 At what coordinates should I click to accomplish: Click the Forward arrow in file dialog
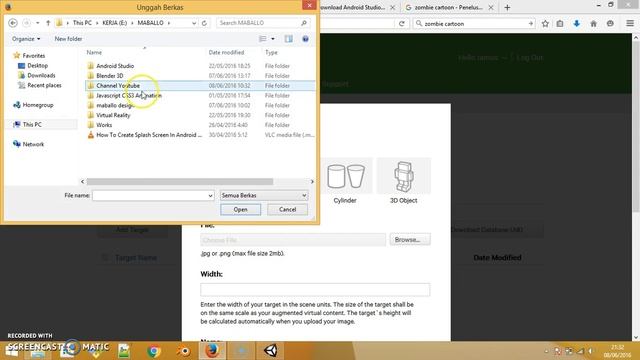point(27,23)
